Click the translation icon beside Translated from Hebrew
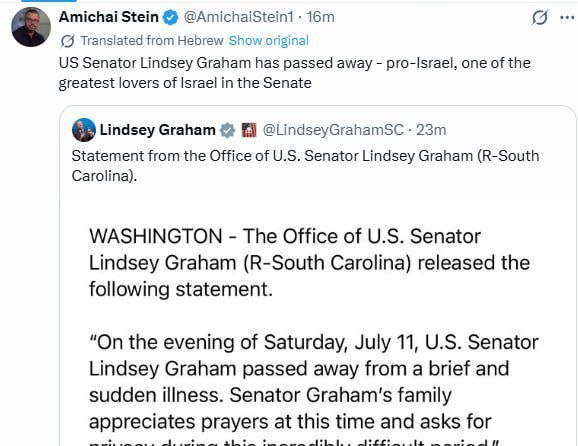This screenshot has height=446, width=578. pyautogui.click(x=67, y=41)
